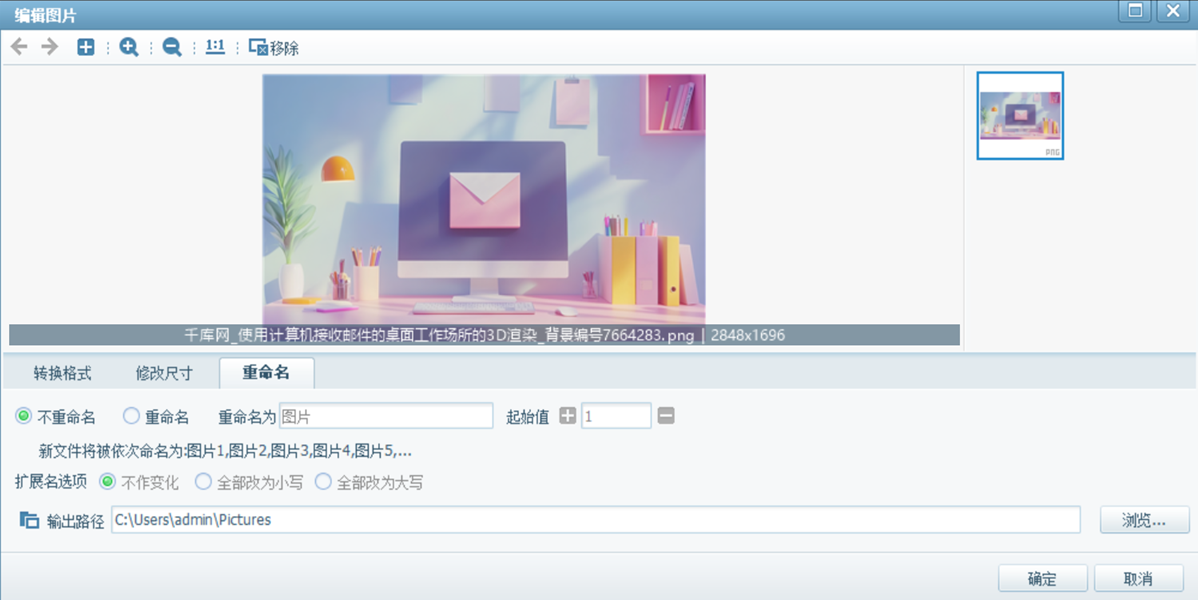The width and height of the screenshot is (1198, 600).
Task: Choose the 全部改为小写 extension option
Action: [203, 482]
